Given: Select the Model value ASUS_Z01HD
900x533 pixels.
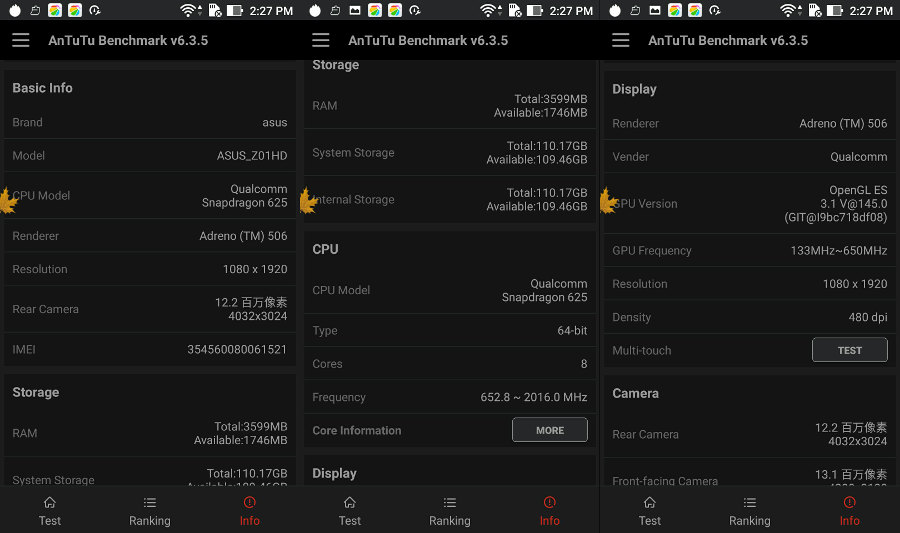Looking at the screenshot, I should pyautogui.click(x=252, y=155).
